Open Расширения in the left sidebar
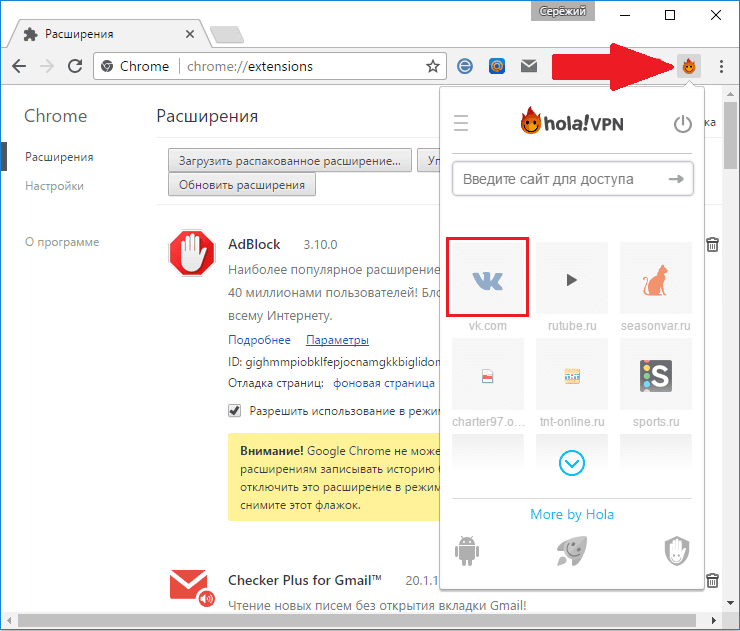 pos(59,157)
